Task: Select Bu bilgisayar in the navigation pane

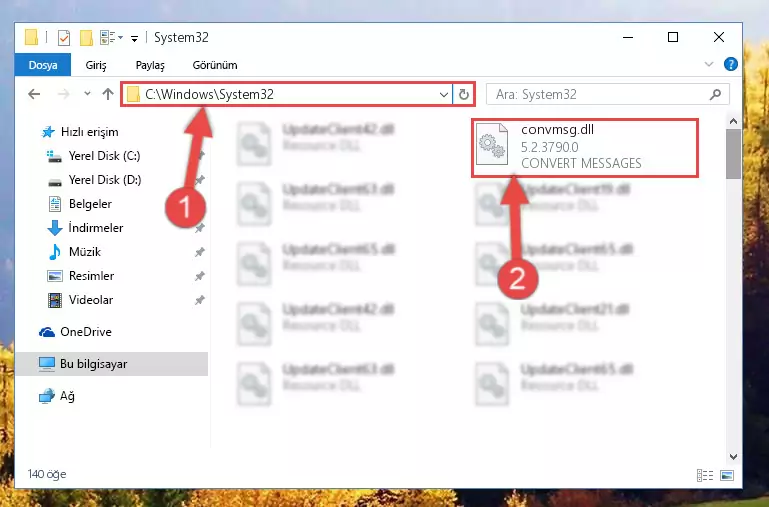Action: (93, 364)
